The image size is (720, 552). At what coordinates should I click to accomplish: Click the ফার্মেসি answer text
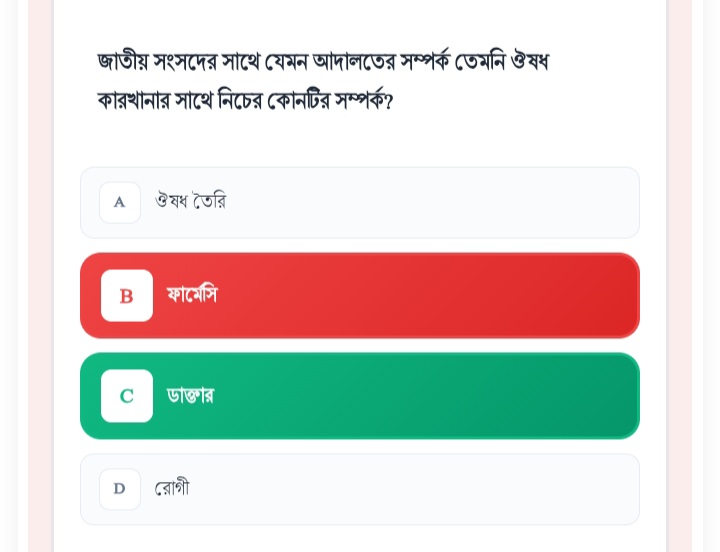[x=192, y=295]
